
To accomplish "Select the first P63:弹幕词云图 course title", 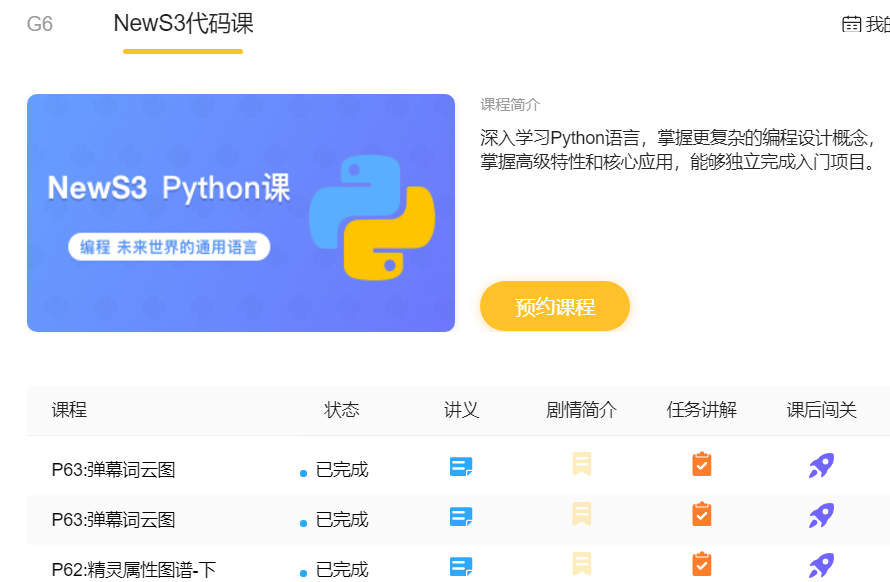I will (x=114, y=470).
